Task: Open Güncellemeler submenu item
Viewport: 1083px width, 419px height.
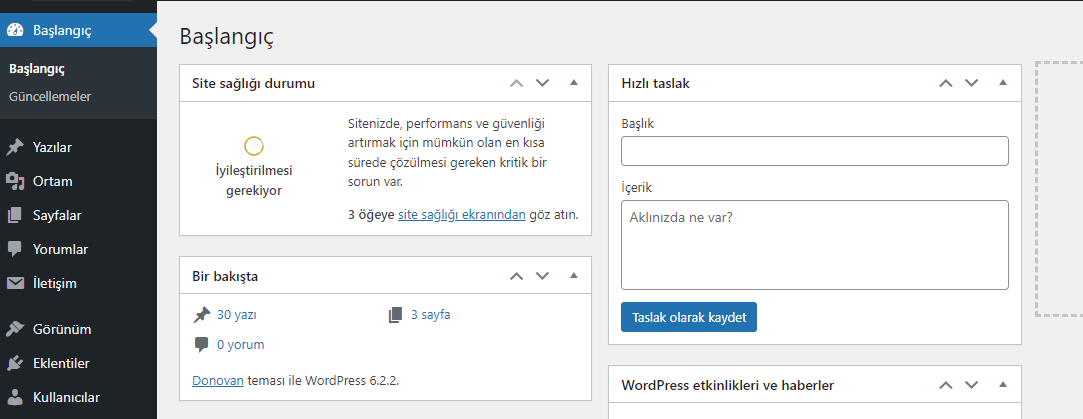Action: click(50, 97)
